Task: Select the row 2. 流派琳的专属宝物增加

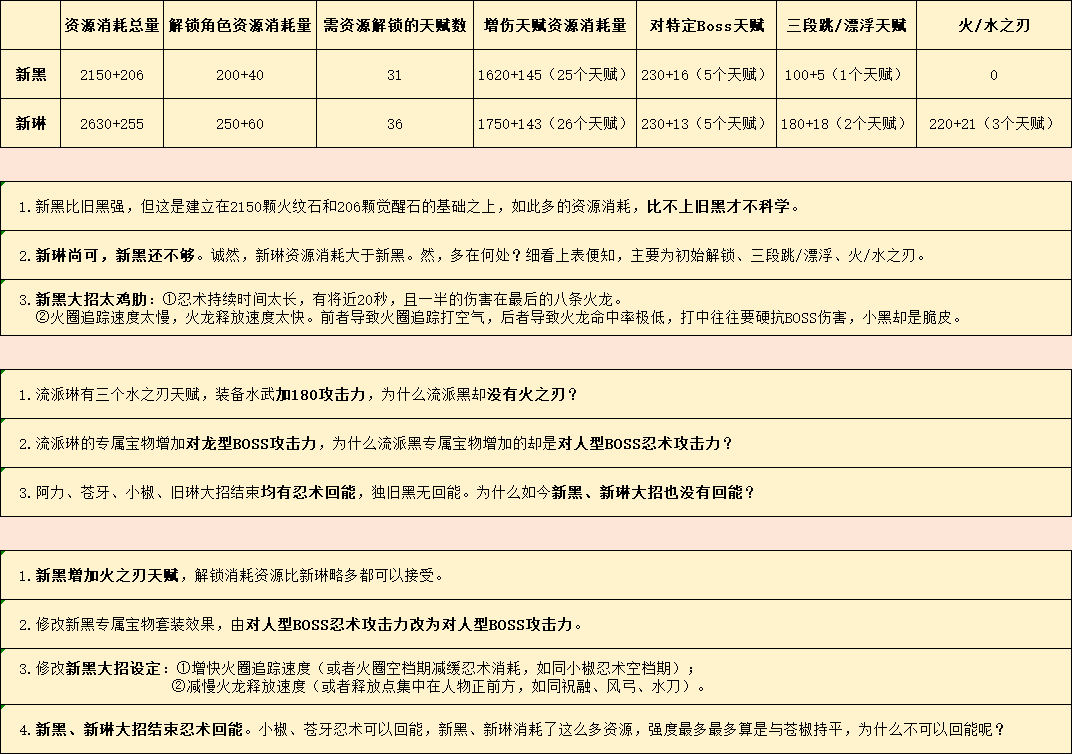Action: coord(536,443)
